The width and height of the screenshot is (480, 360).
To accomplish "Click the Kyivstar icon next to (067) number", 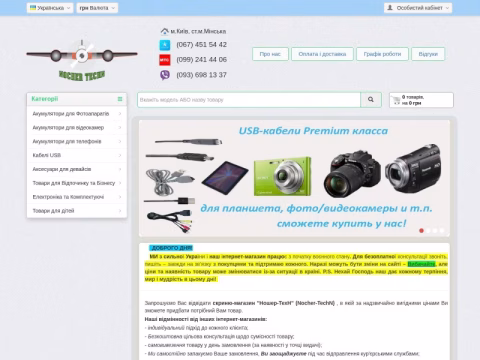I will point(165,45).
